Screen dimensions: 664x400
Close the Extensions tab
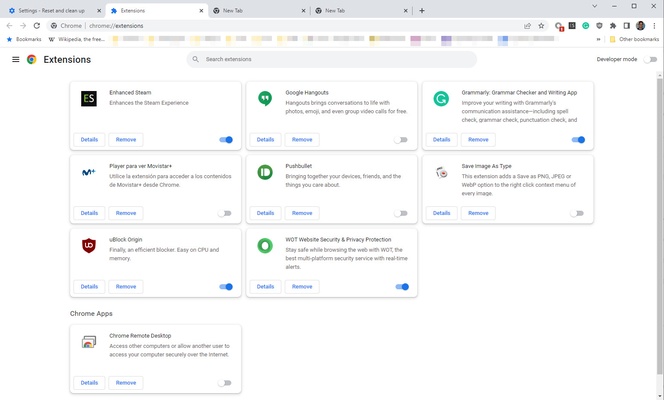point(201,11)
